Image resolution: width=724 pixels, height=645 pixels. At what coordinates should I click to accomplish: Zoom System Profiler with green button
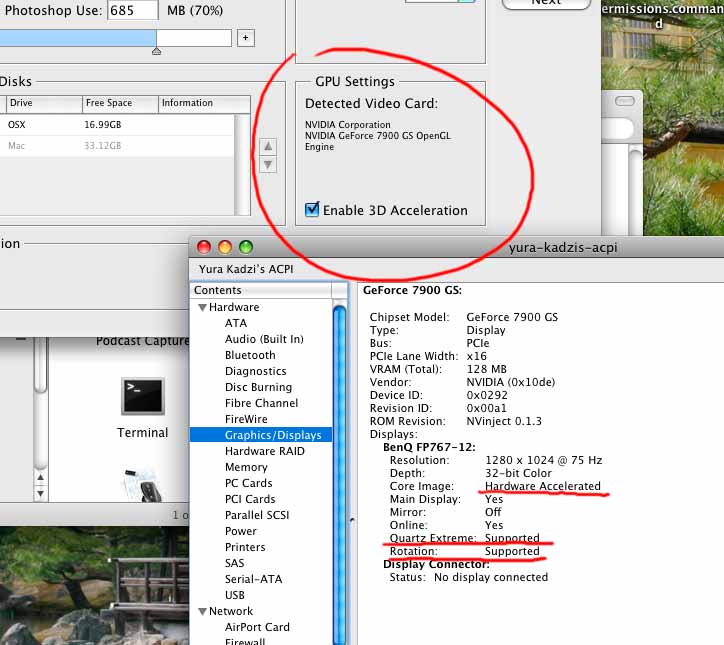point(246,247)
